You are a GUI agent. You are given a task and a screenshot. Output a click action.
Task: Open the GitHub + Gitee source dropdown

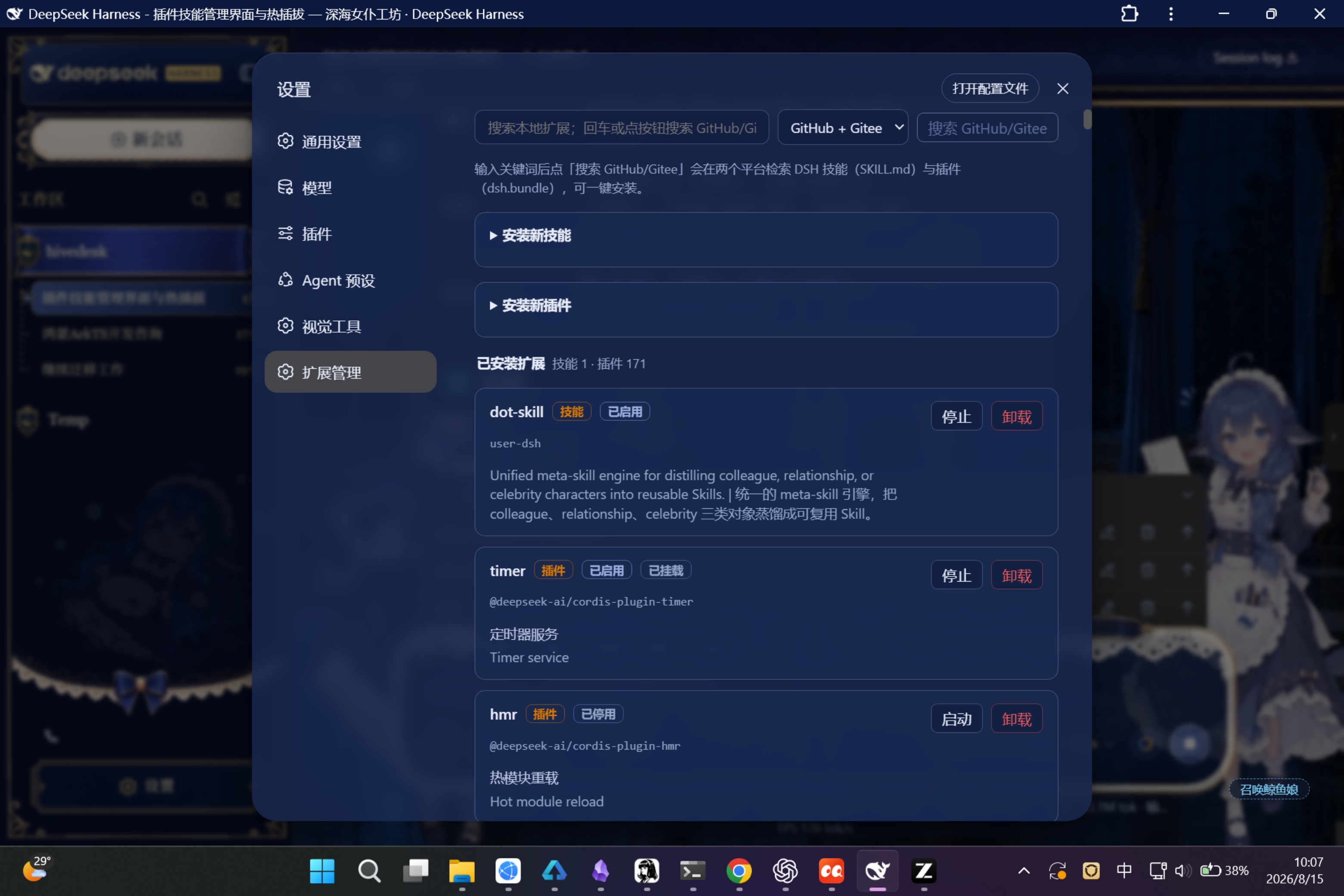842,128
